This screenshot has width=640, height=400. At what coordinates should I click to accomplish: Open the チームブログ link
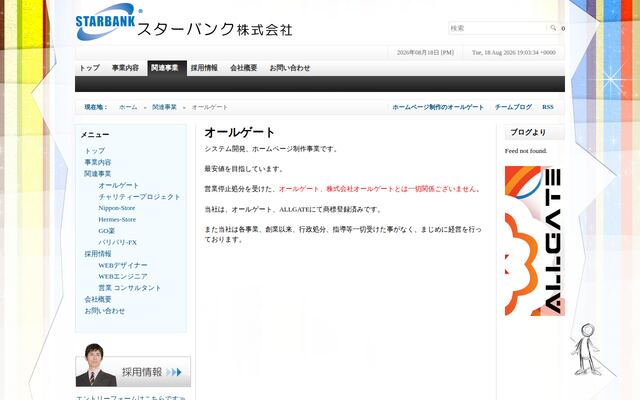(513, 107)
